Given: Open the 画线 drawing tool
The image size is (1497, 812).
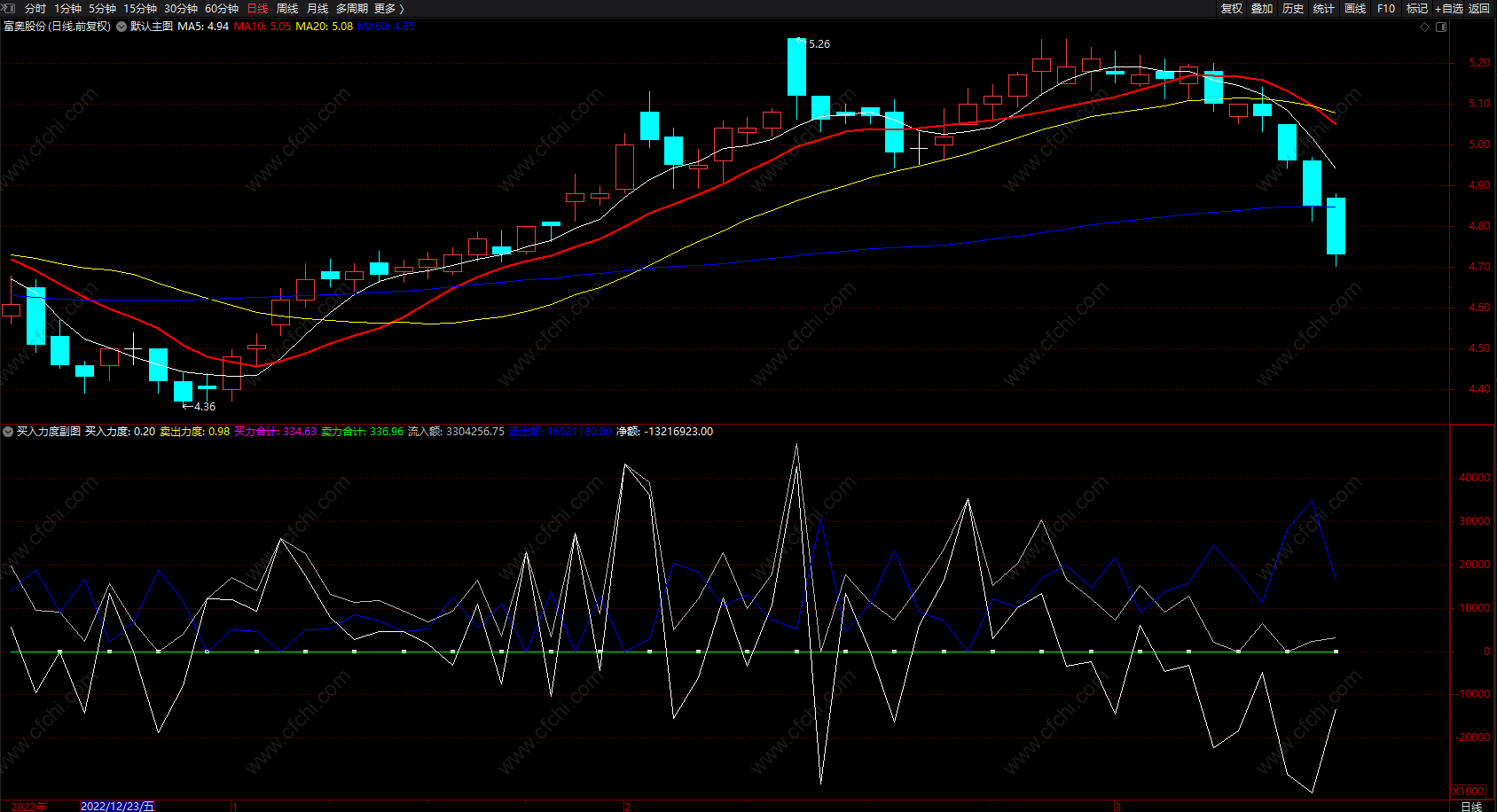Looking at the screenshot, I should 1355,8.
